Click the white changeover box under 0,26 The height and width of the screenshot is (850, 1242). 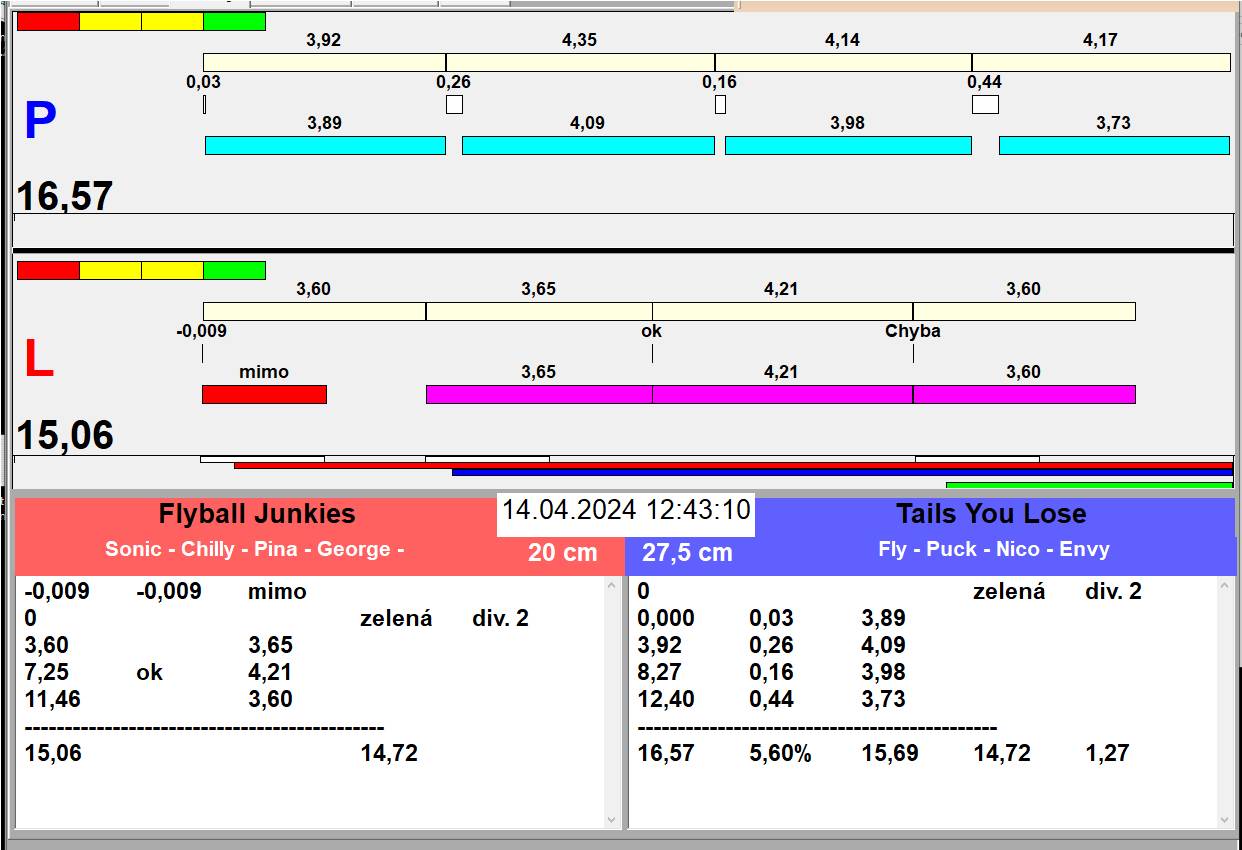[454, 104]
